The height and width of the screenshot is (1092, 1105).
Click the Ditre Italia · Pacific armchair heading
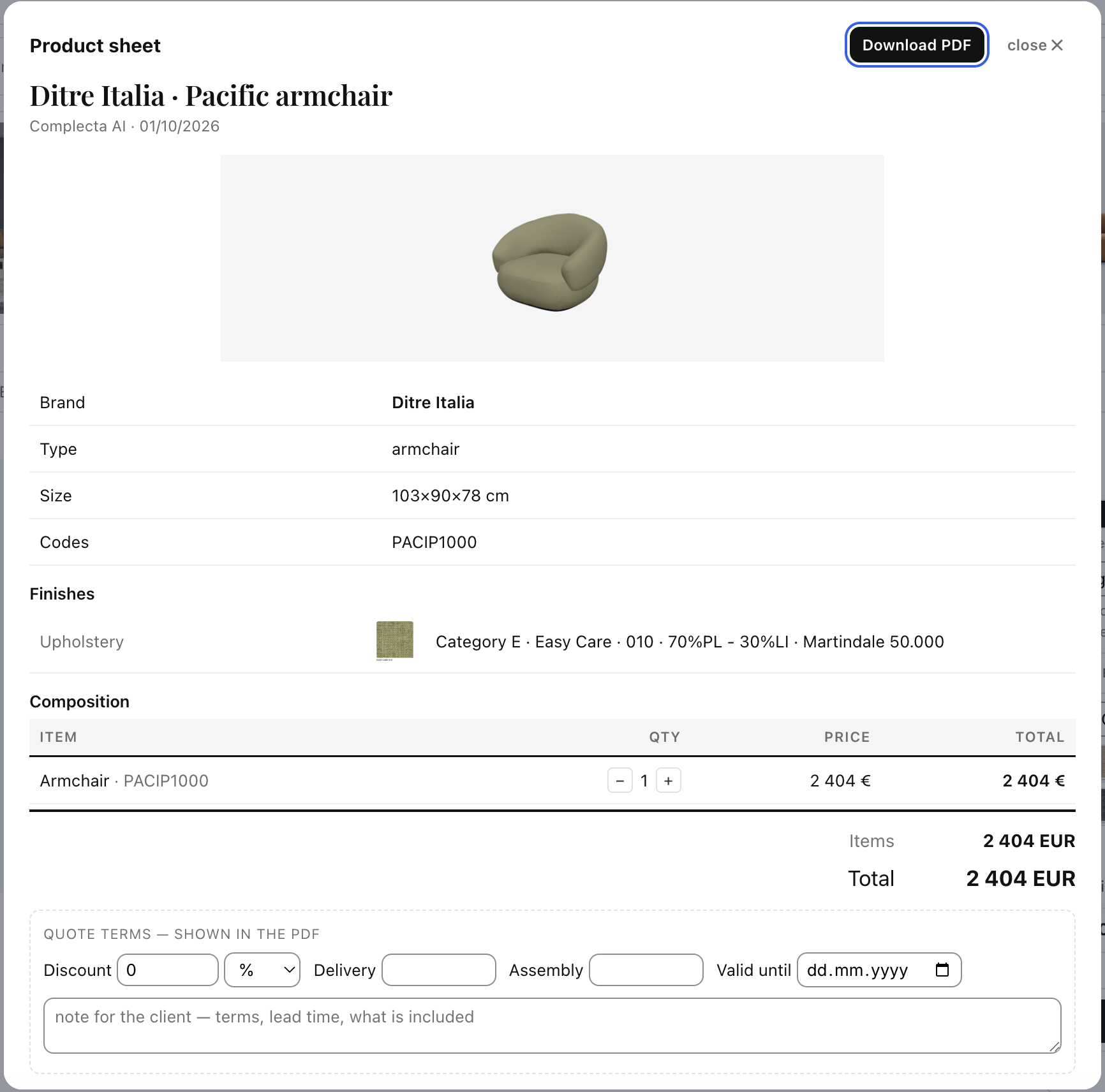[211, 96]
